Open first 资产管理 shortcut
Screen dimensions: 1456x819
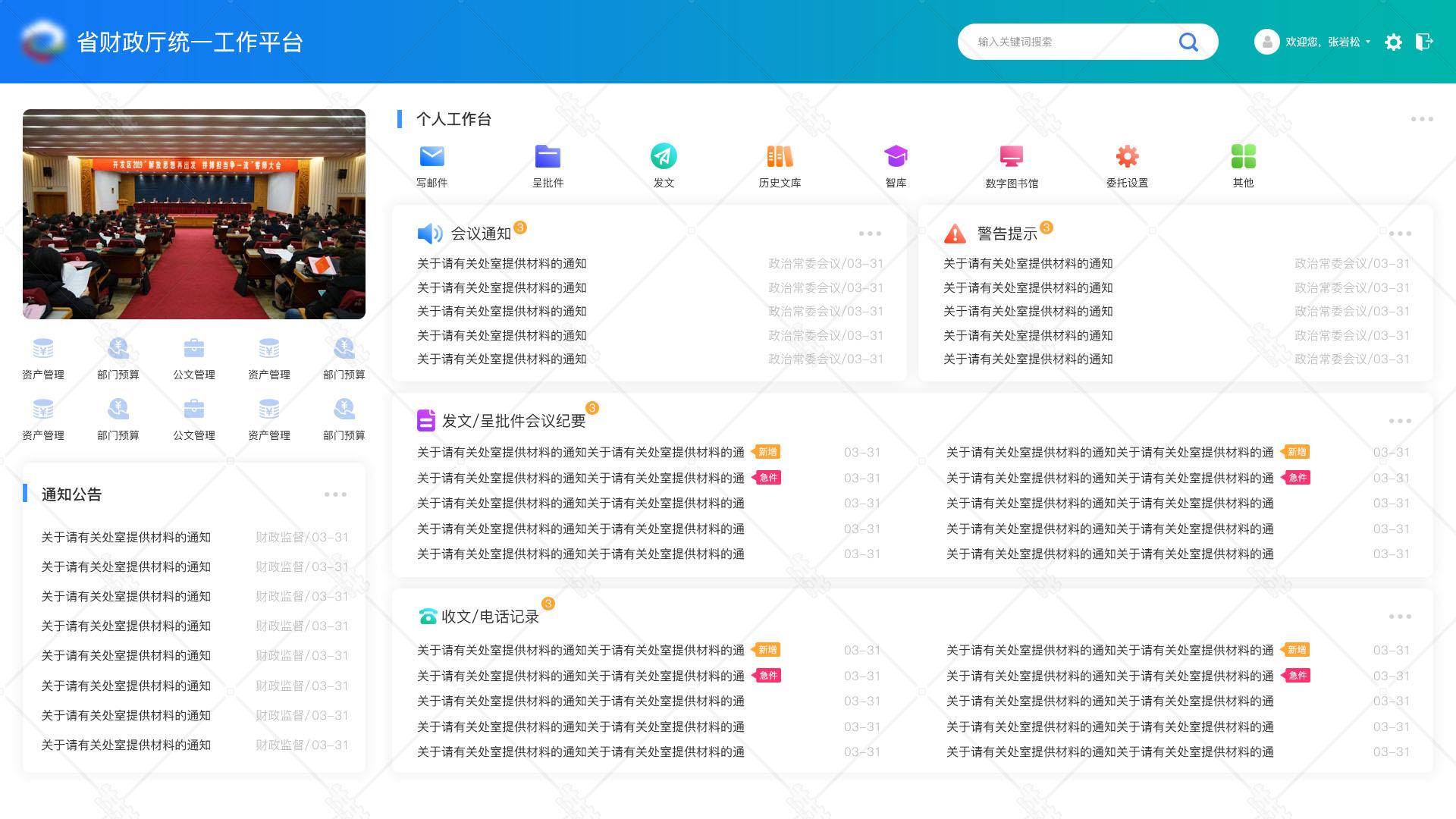[43, 349]
